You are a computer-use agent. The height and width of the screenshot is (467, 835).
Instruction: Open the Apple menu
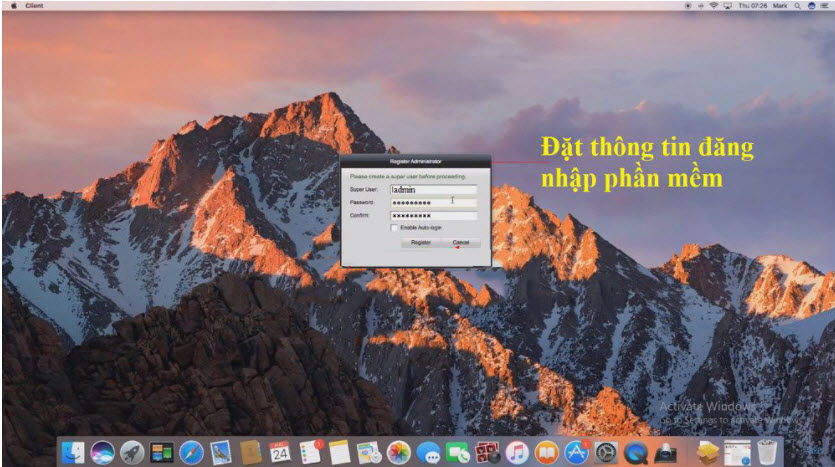[x=13, y=5]
